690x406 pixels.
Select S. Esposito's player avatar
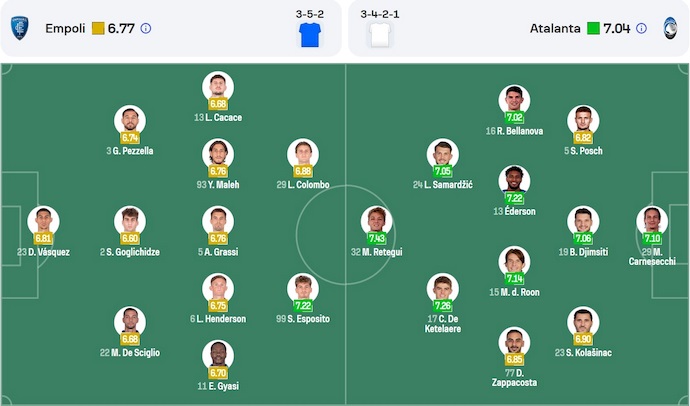303,288
